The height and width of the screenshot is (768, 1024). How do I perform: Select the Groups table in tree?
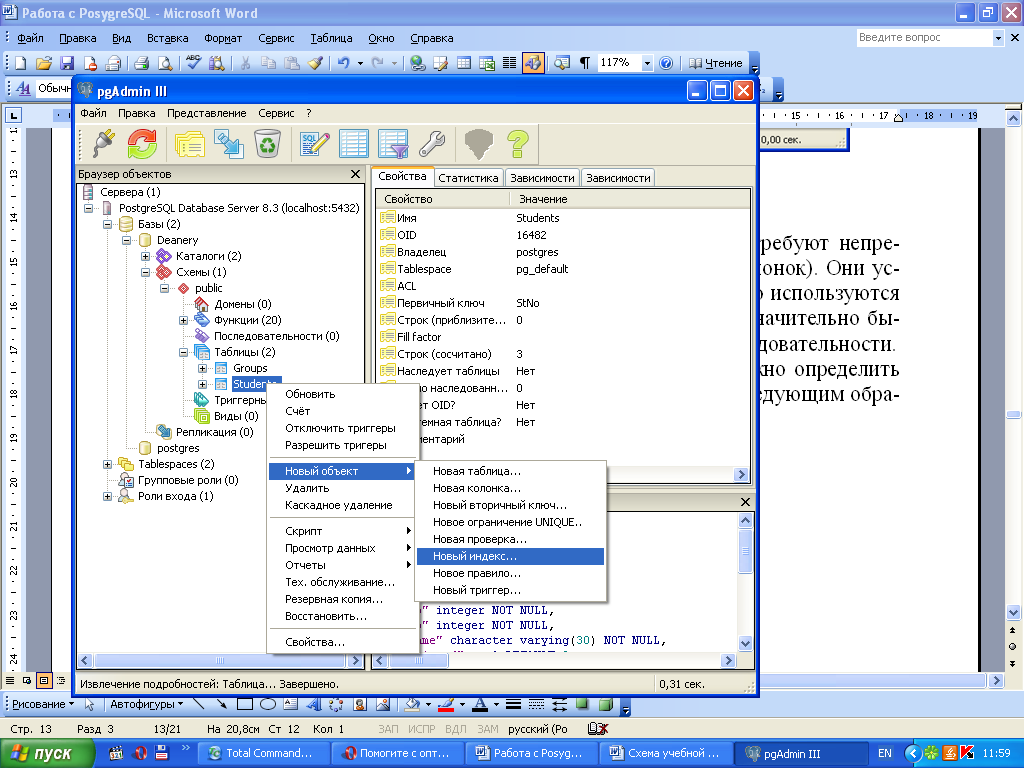tap(249, 368)
